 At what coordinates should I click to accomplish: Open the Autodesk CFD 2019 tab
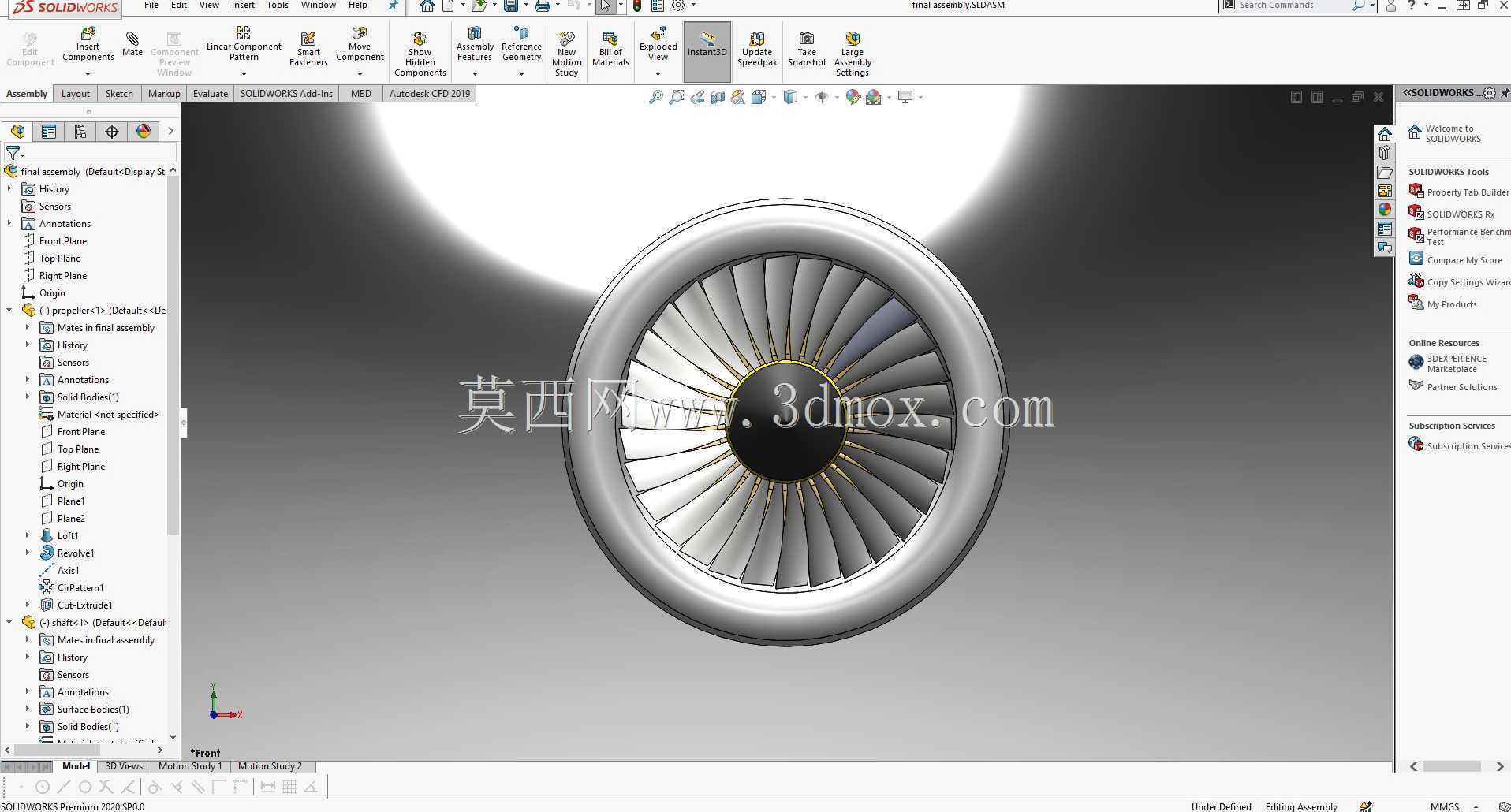click(x=430, y=94)
